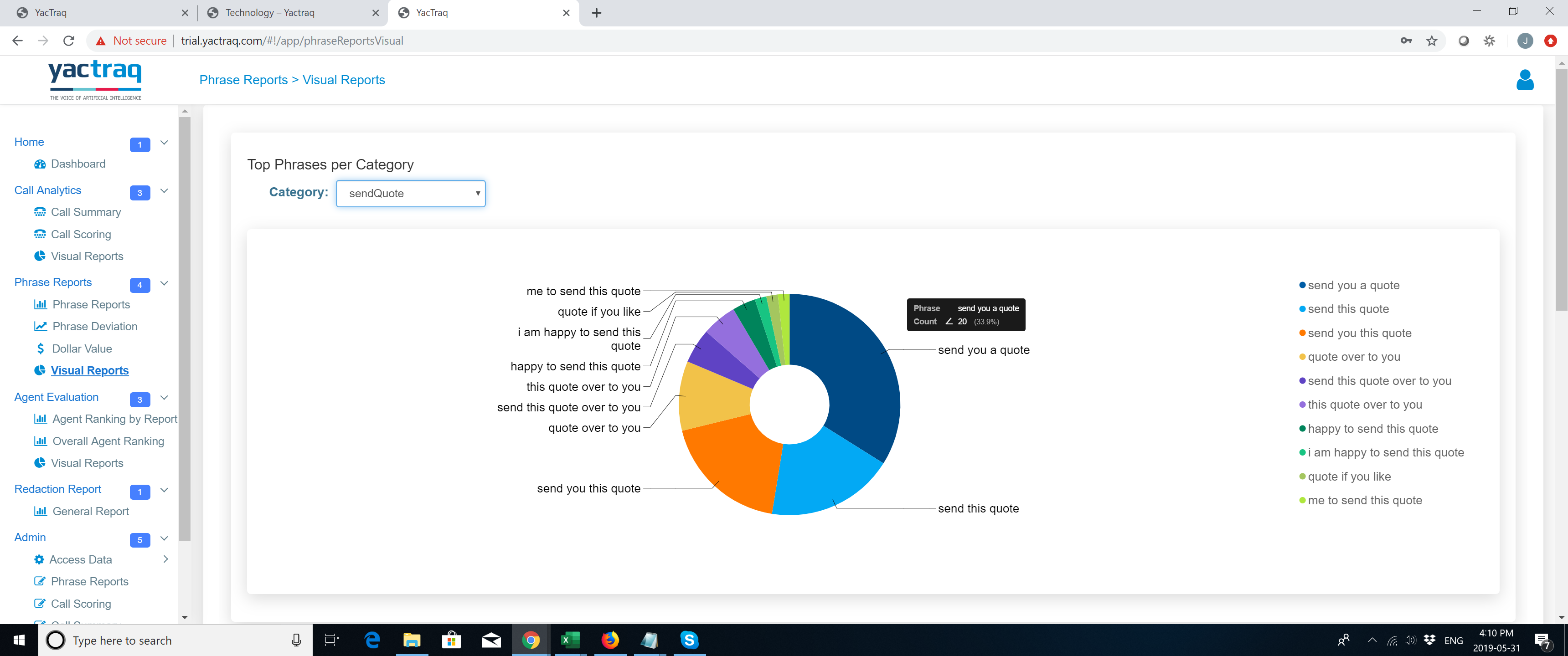Screen dimensions: 1568x656
Task: Click Phrase Reports breadcrumb link
Action: point(243,80)
